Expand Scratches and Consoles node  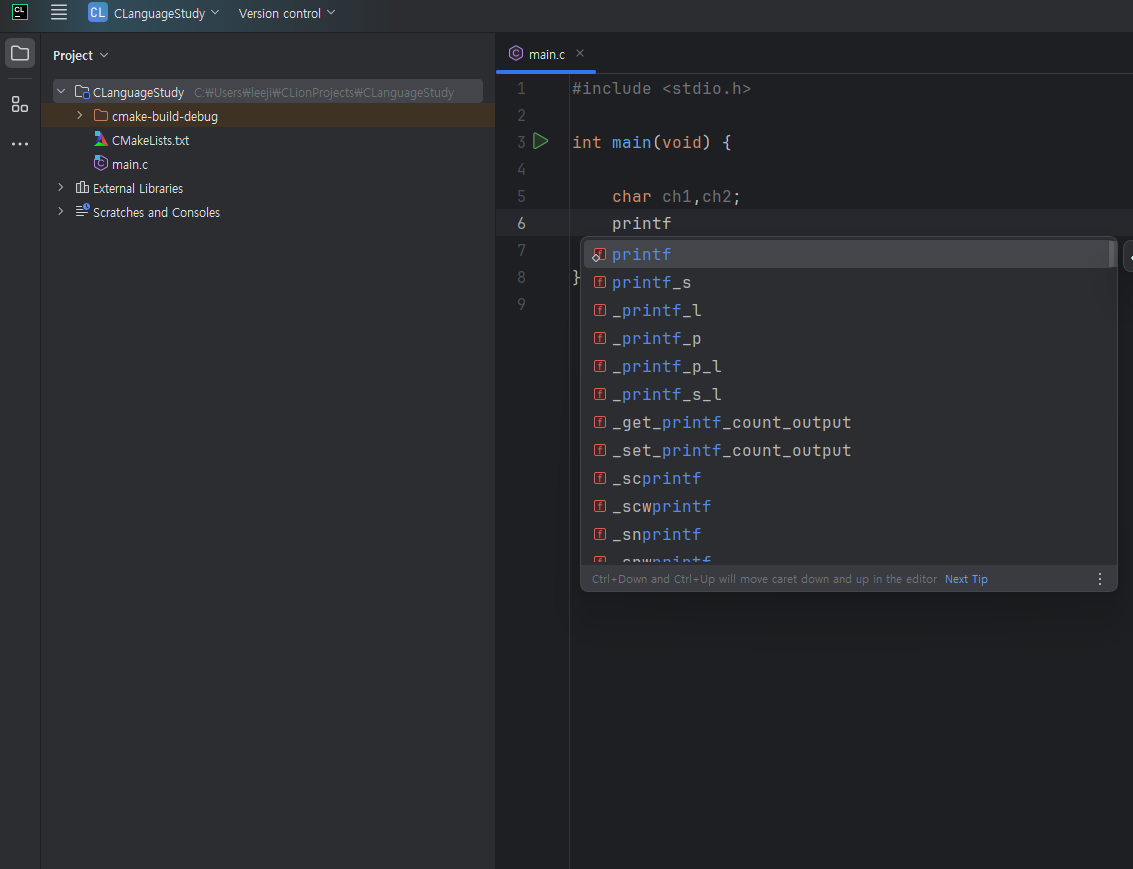click(61, 212)
